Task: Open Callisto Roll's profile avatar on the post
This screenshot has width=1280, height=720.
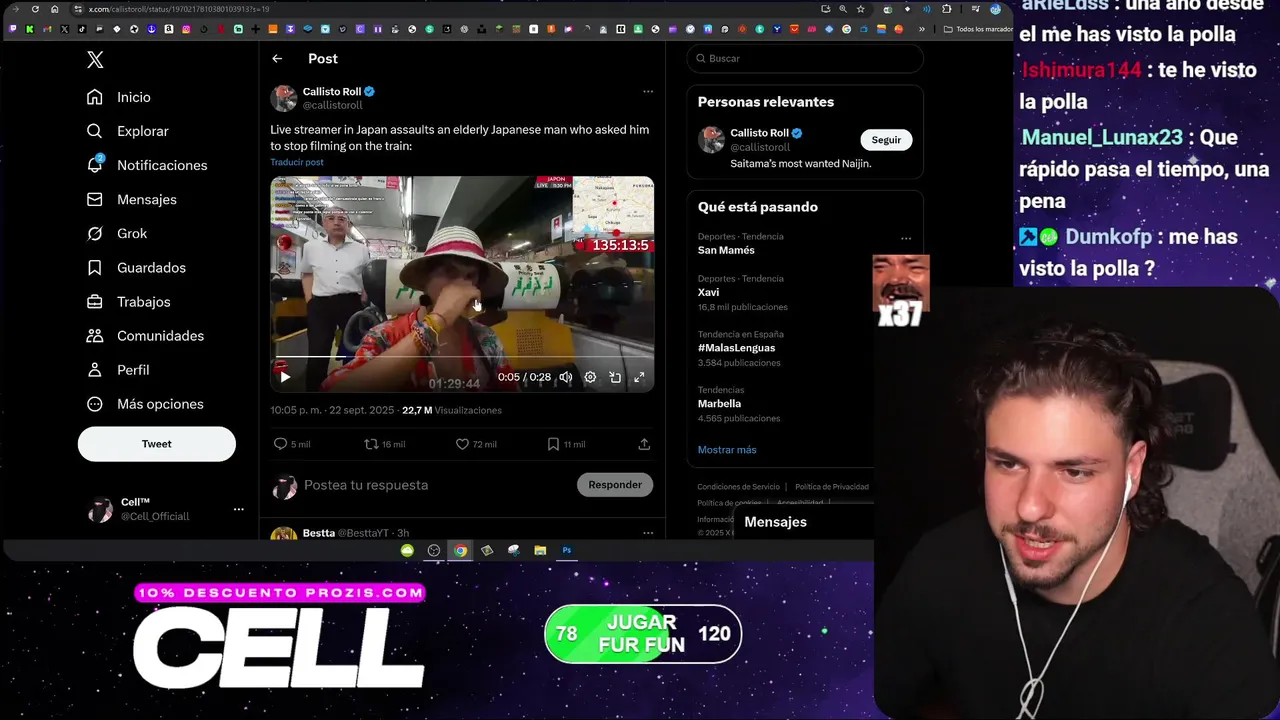Action: coord(284,98)
